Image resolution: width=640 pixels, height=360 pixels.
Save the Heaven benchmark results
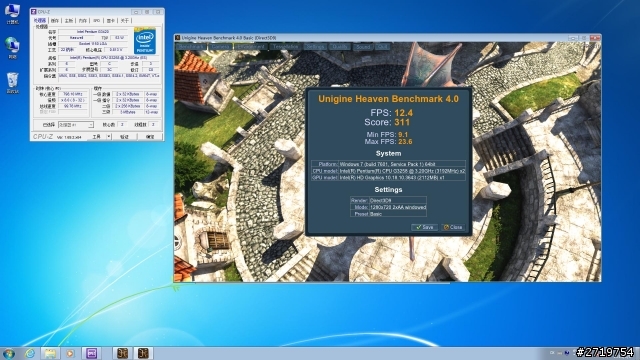pyautogui.click(x=424, y=227)
